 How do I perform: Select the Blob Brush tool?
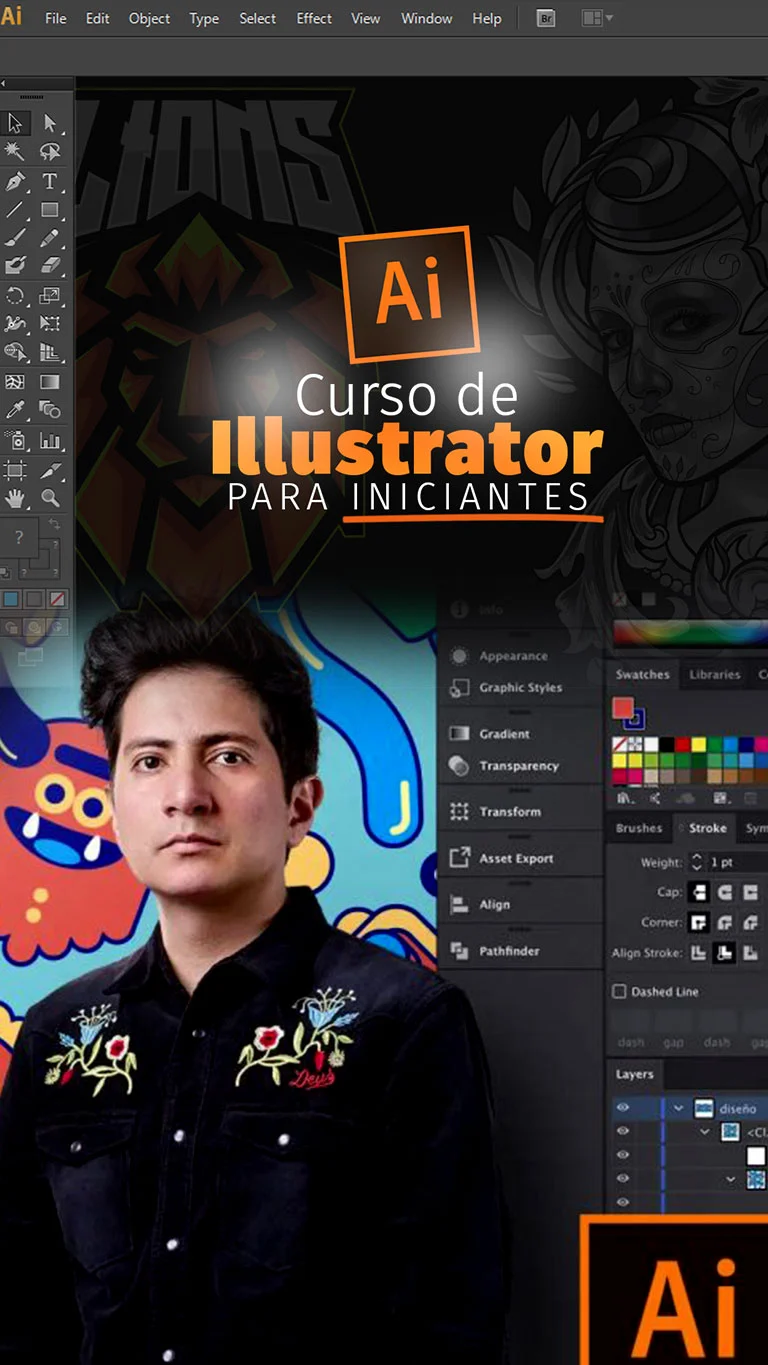pos(15,266)
